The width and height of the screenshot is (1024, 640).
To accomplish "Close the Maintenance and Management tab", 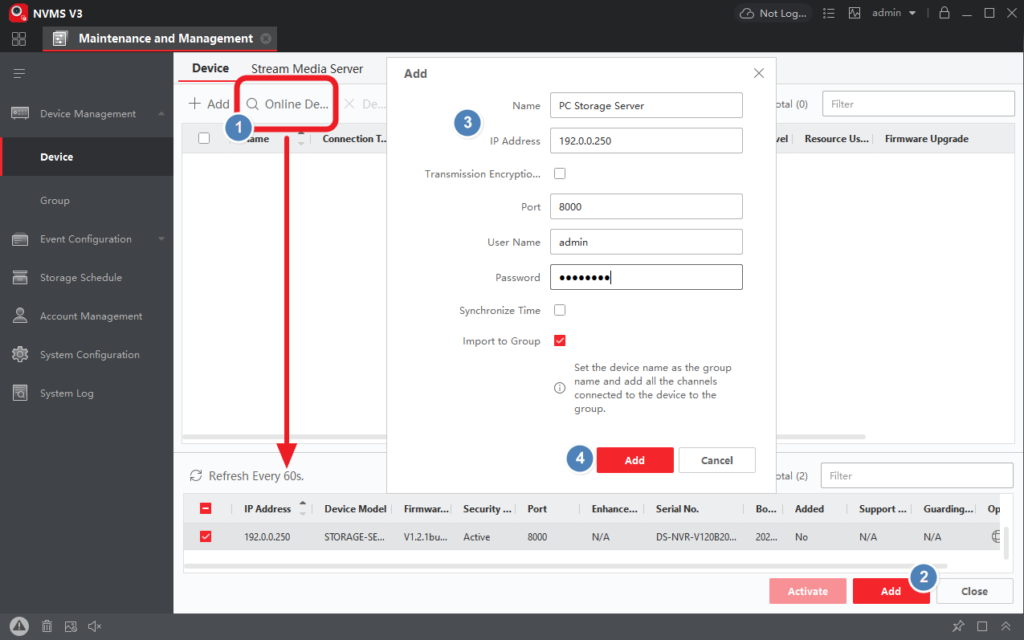I will click(266, 39).
